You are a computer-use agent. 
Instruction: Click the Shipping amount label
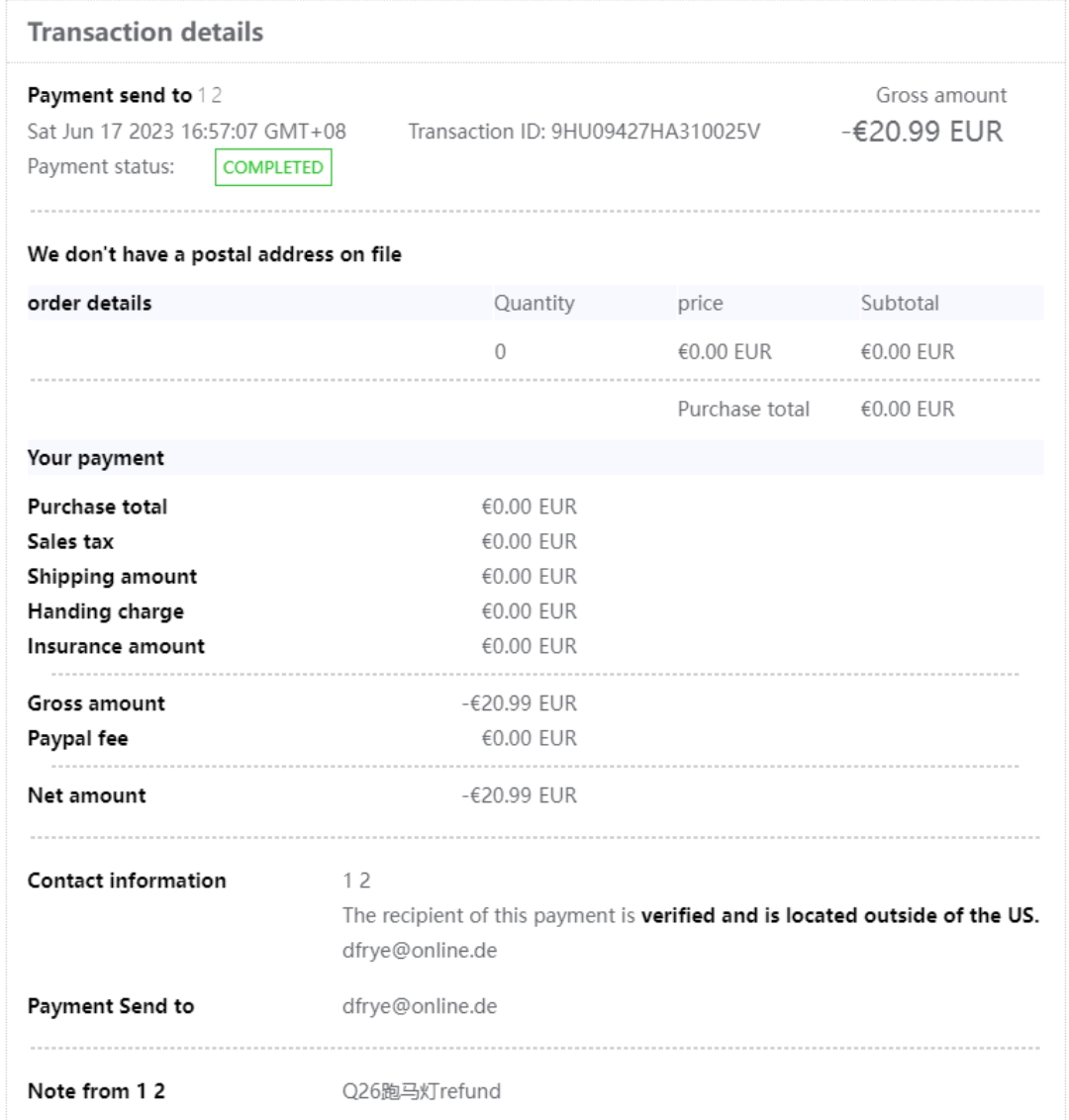pos(112,576)
